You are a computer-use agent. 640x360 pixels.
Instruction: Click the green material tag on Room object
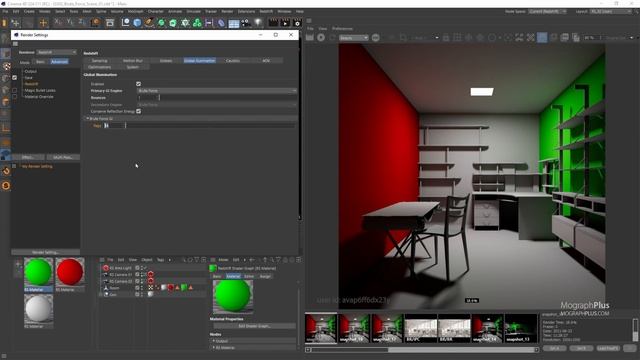click(184, 288)
